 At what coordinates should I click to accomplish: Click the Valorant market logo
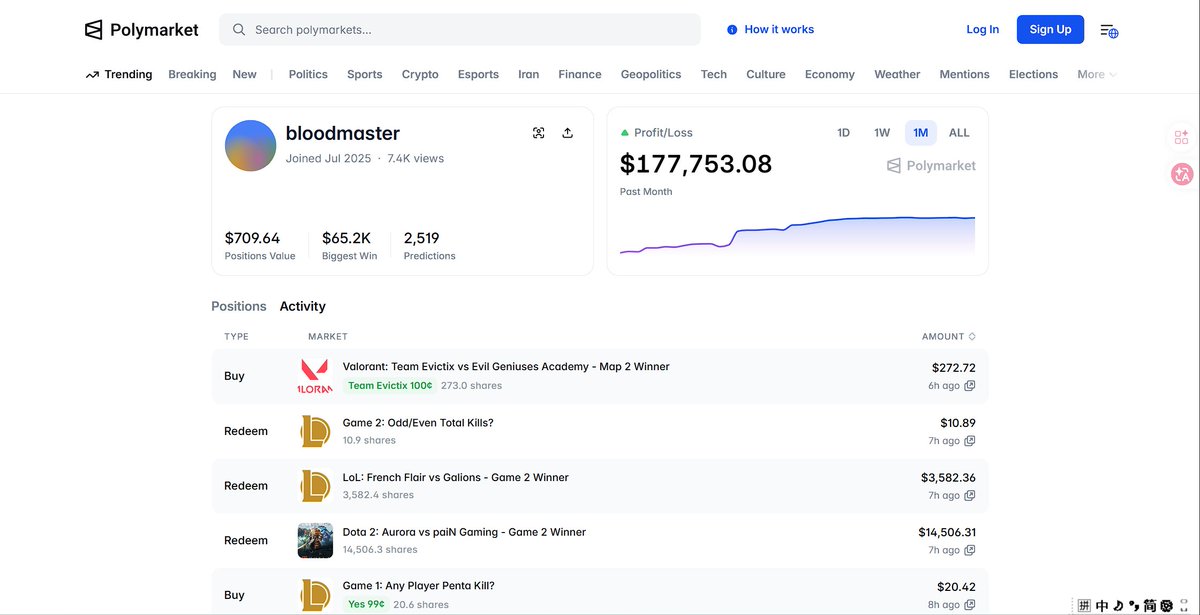click(x=315, y=376)
